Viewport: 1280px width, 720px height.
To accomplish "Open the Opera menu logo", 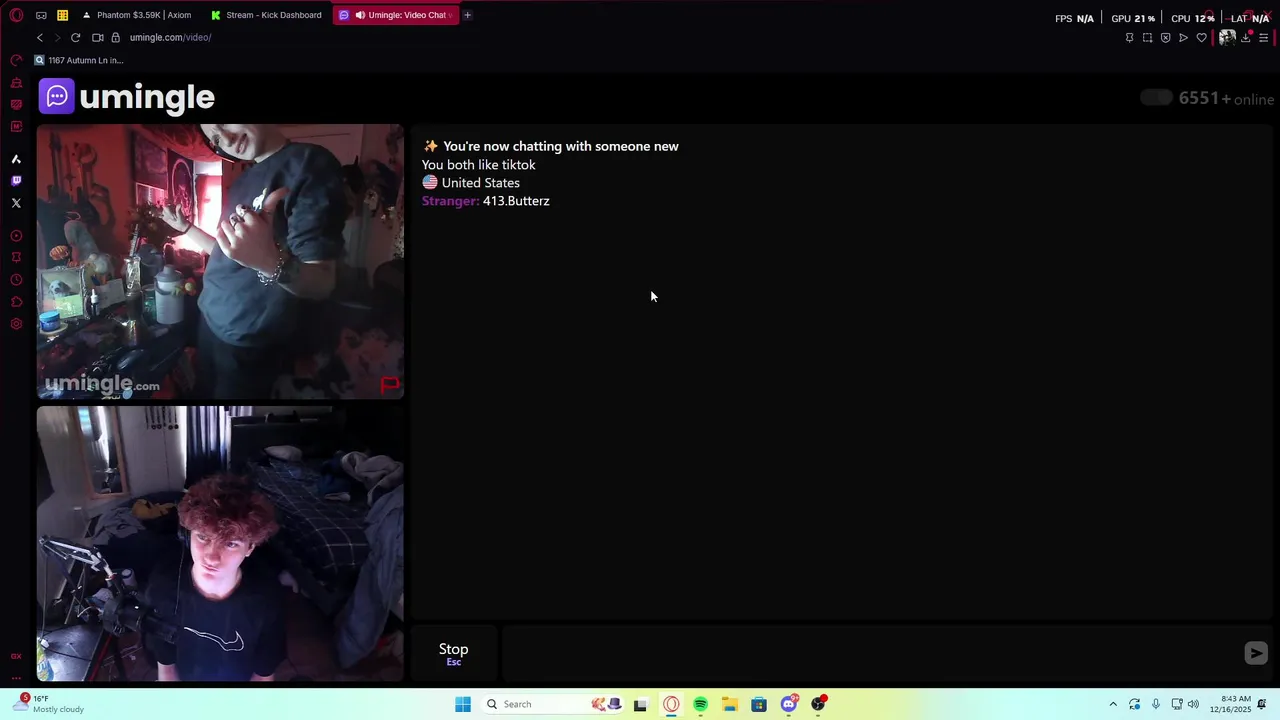I will coord(16,15).
